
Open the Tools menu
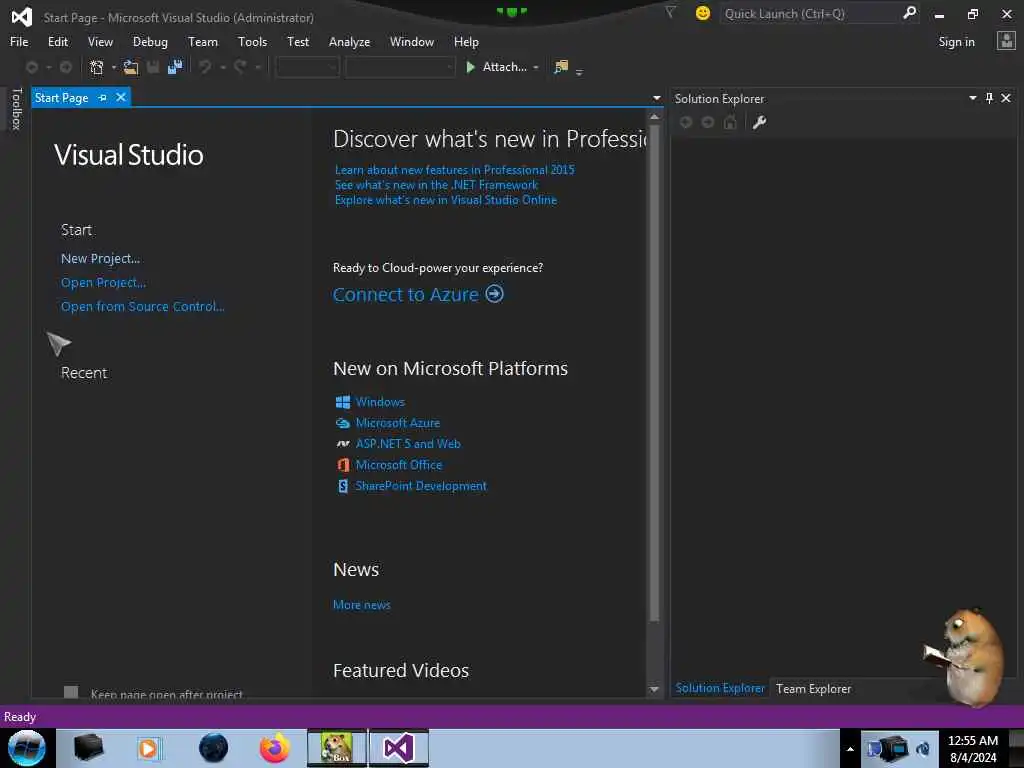click(252, 42)
